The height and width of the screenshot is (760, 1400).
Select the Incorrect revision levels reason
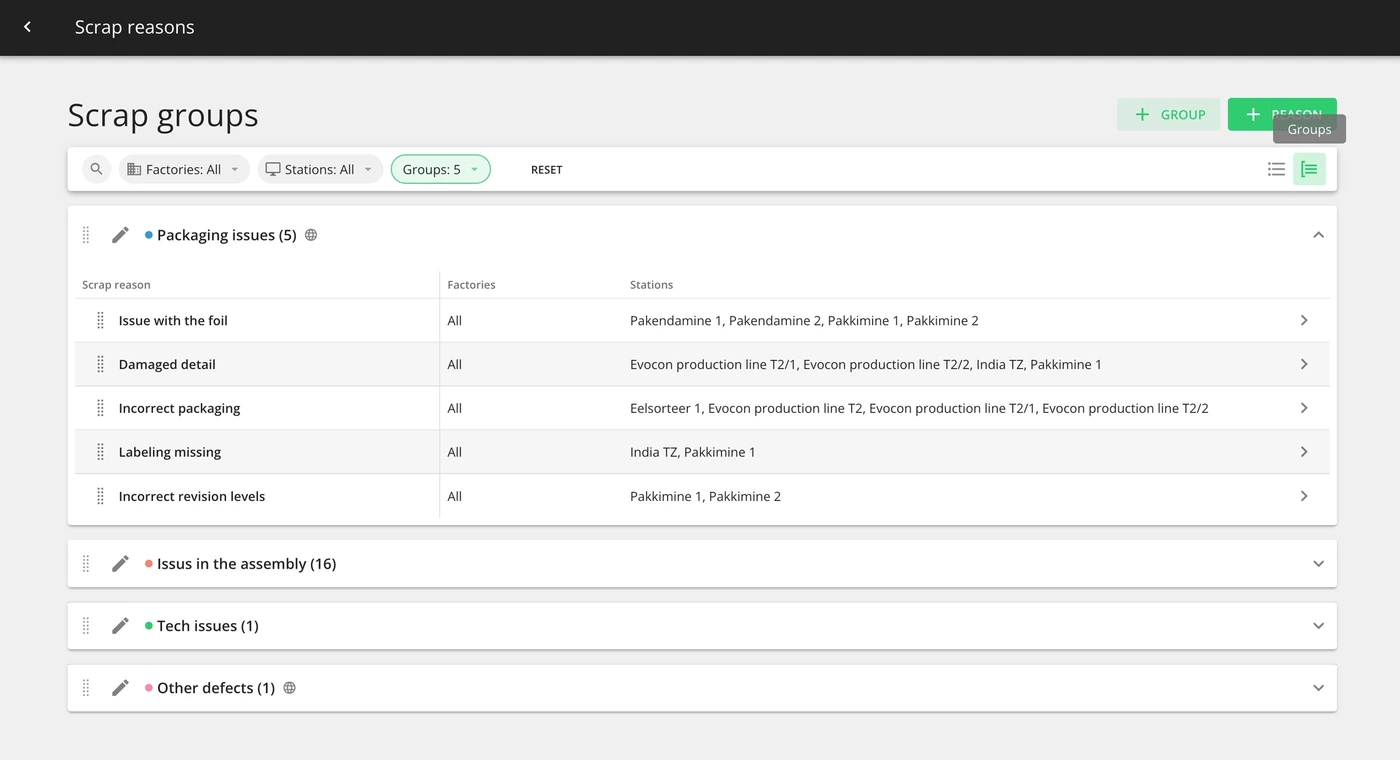click(x=192, y=496)
